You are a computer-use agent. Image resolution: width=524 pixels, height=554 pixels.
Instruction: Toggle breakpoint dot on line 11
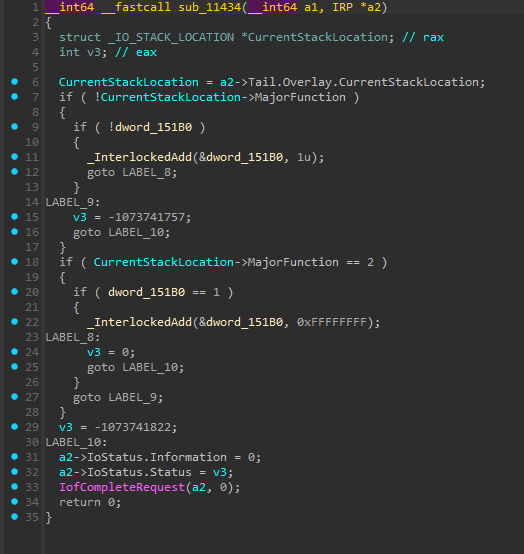[x=14, y=157]
